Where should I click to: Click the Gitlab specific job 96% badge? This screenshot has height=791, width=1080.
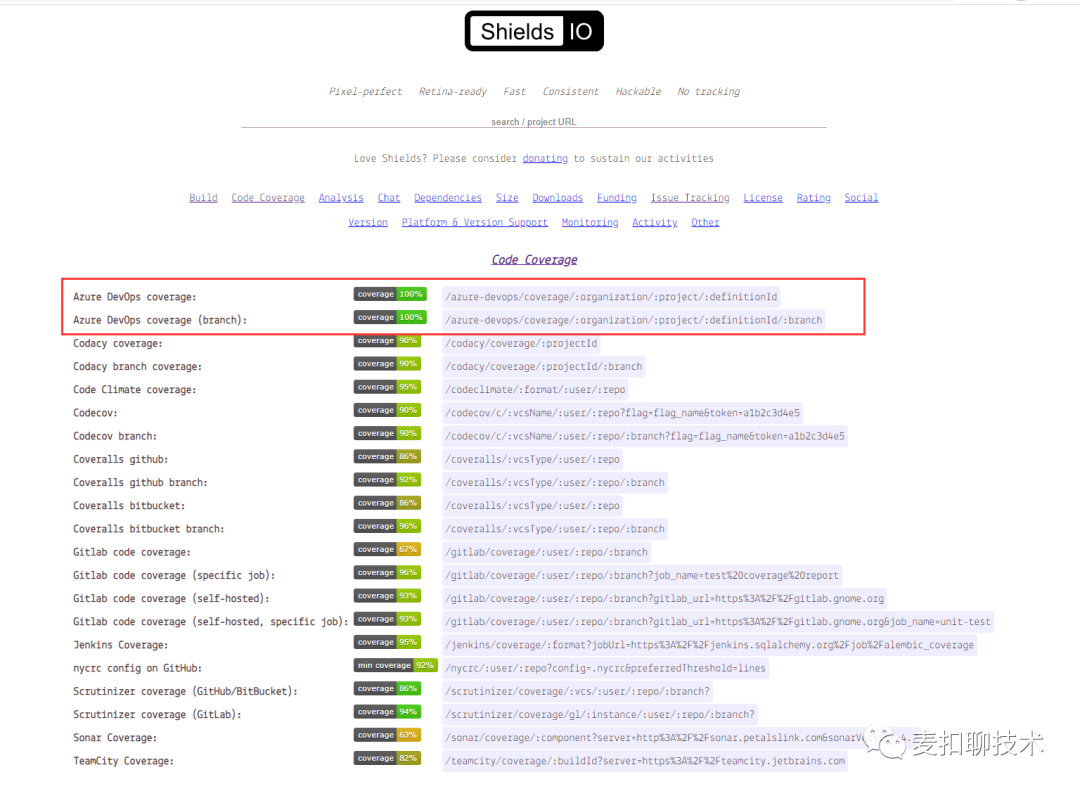tap(388, 573)
